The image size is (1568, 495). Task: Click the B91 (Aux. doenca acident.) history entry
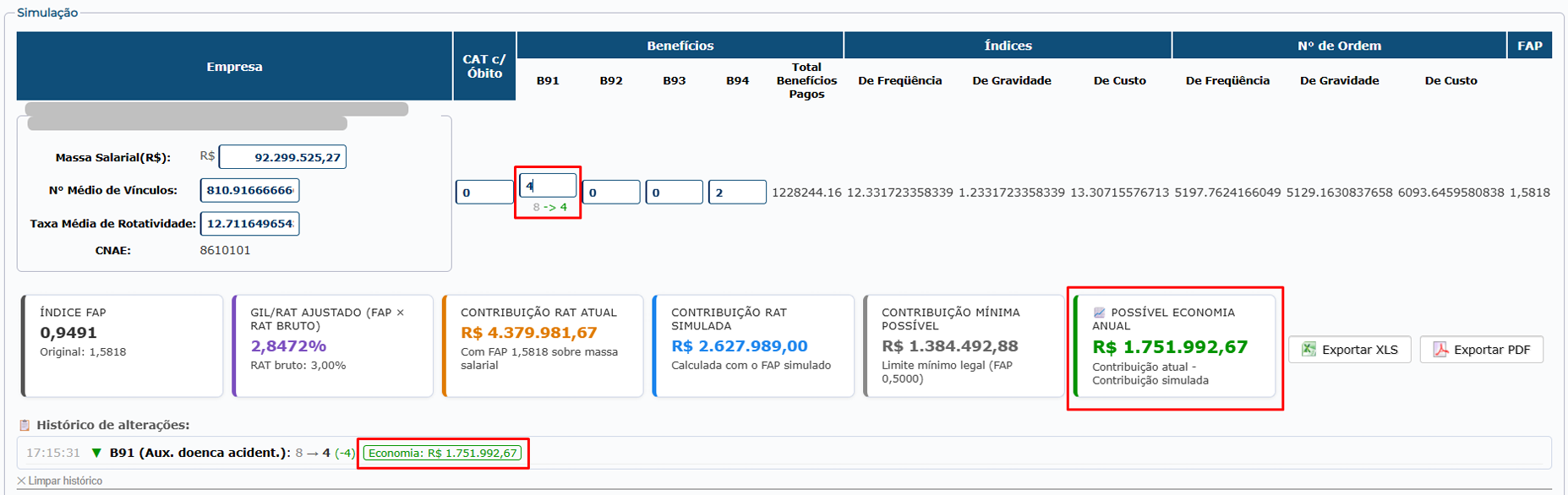[x=199, y=453]
